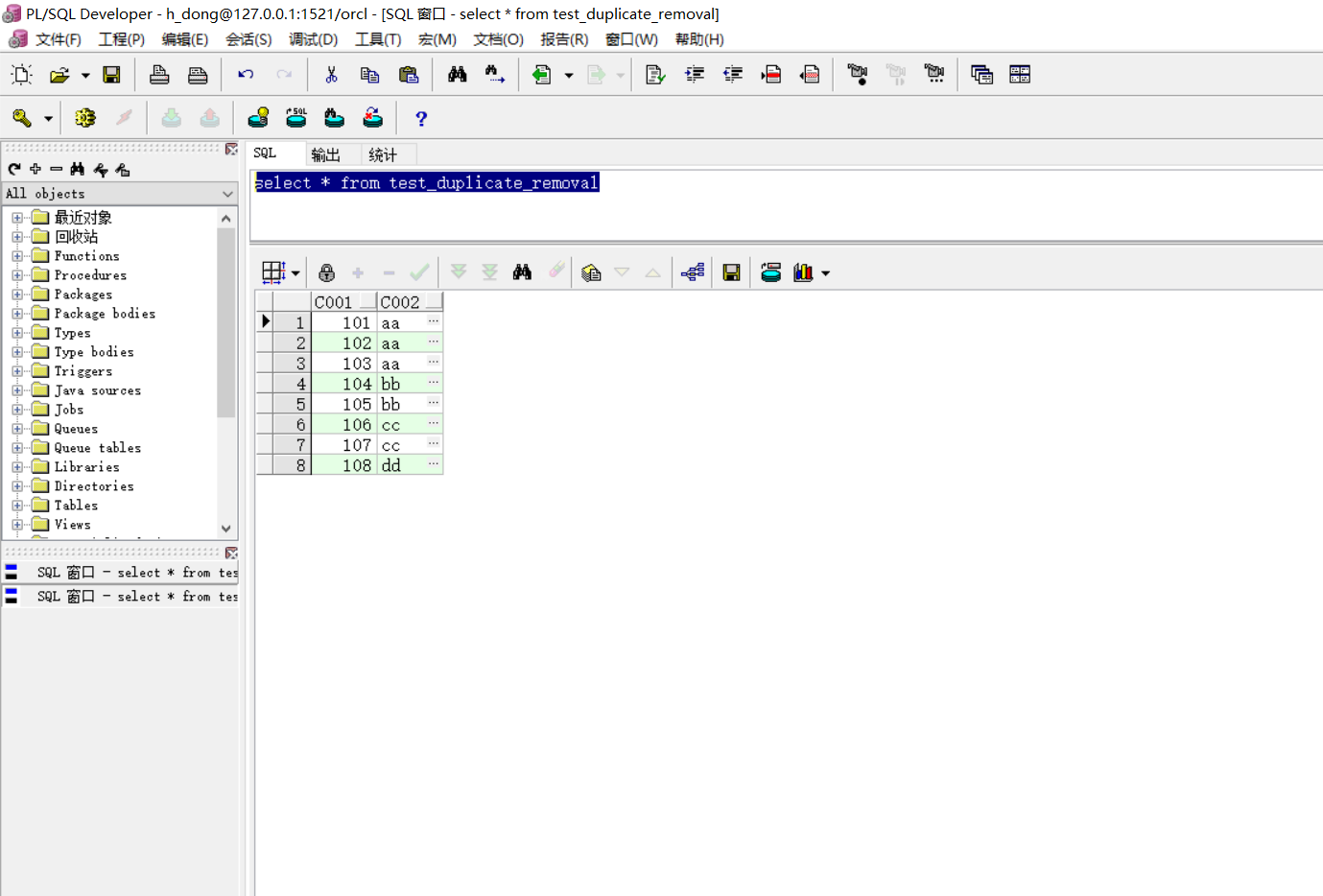The height and width of the screenshot is (896, 1323).
Task: Save with the floppy disk icon in top toolbar
Action: coord(111,75)
